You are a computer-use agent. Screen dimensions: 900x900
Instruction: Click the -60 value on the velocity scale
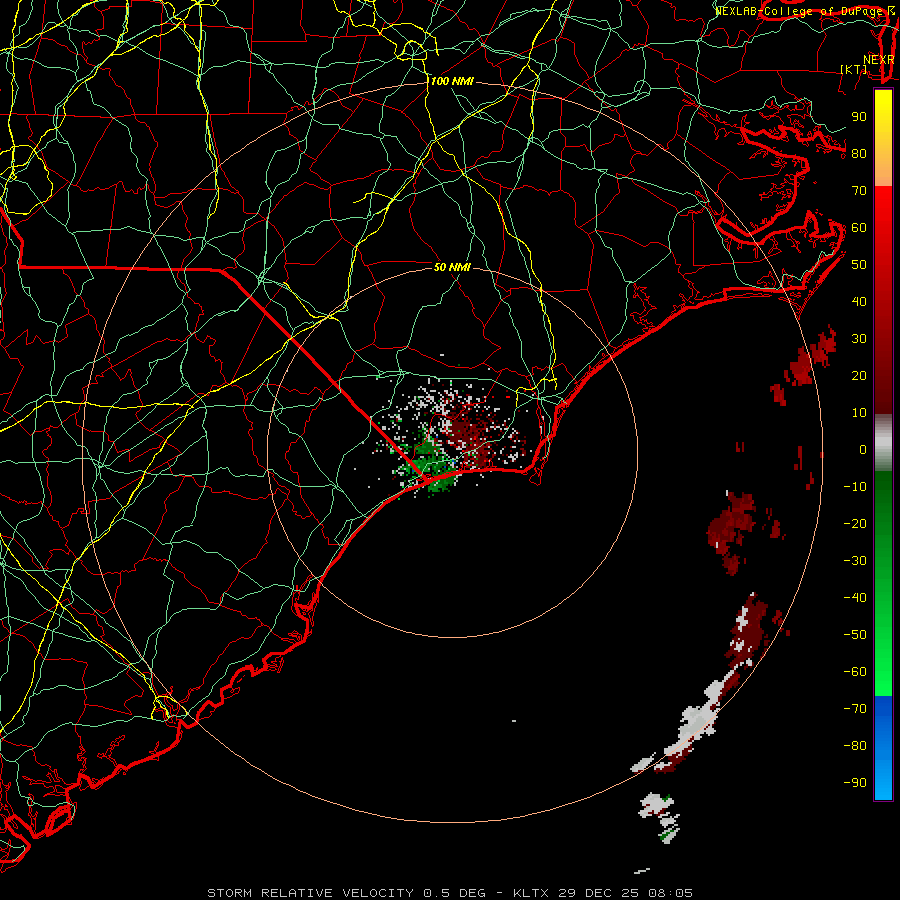855,672
